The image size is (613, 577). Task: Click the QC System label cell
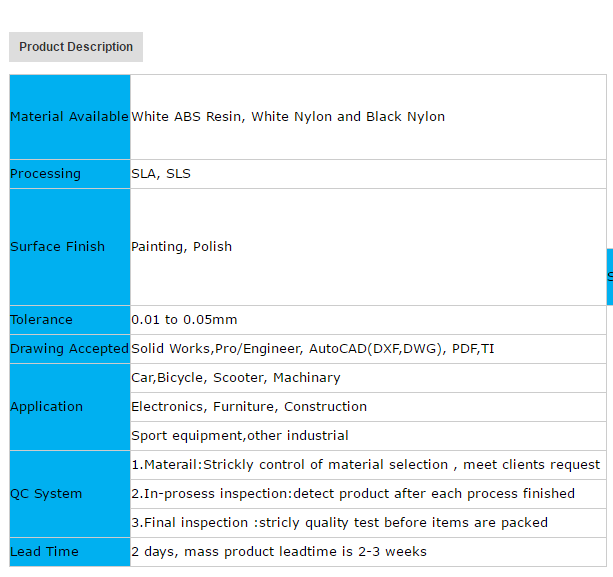click(x=46, y=494)
